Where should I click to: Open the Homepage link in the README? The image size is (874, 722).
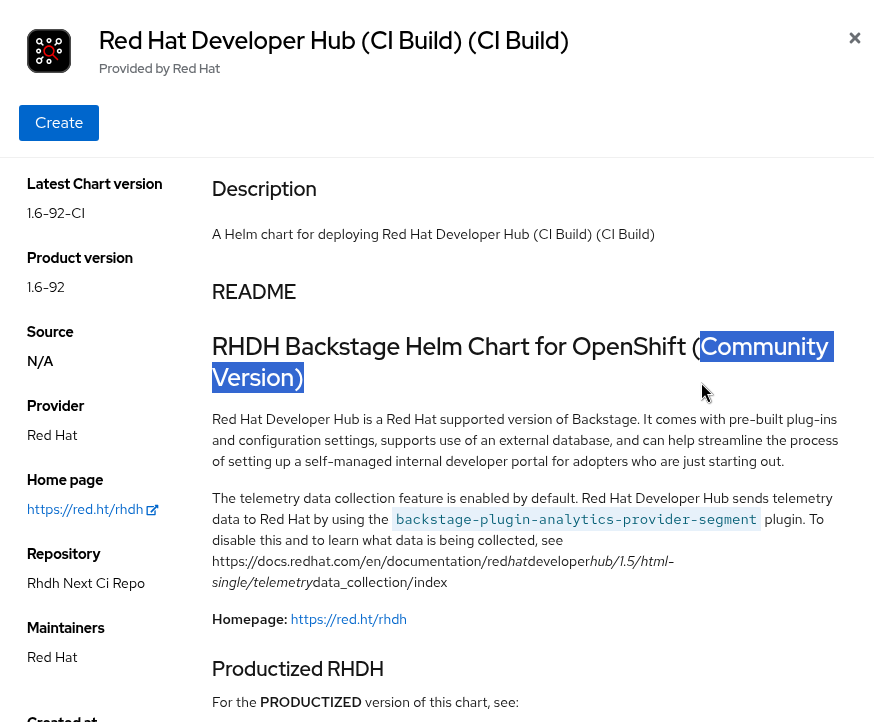click(x=348, y=619)
